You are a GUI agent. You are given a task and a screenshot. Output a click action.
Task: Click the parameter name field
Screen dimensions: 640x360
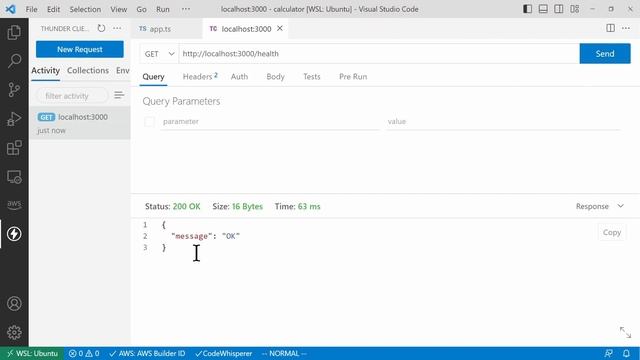269,122
